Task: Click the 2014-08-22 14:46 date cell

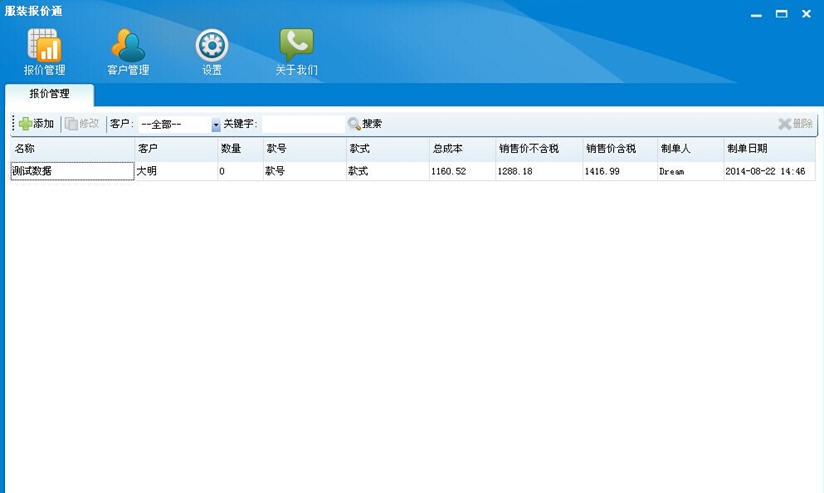Action: [x=769, y=171]
